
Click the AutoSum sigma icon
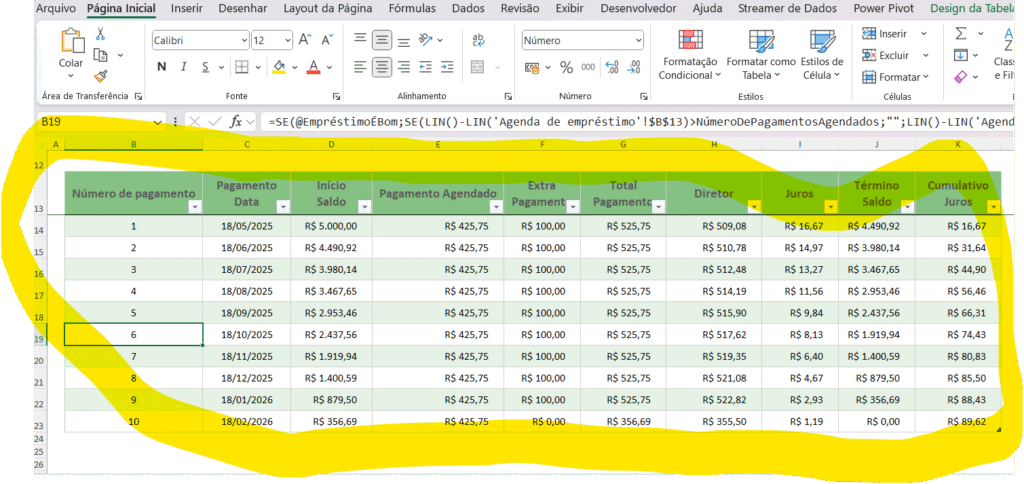961,33
